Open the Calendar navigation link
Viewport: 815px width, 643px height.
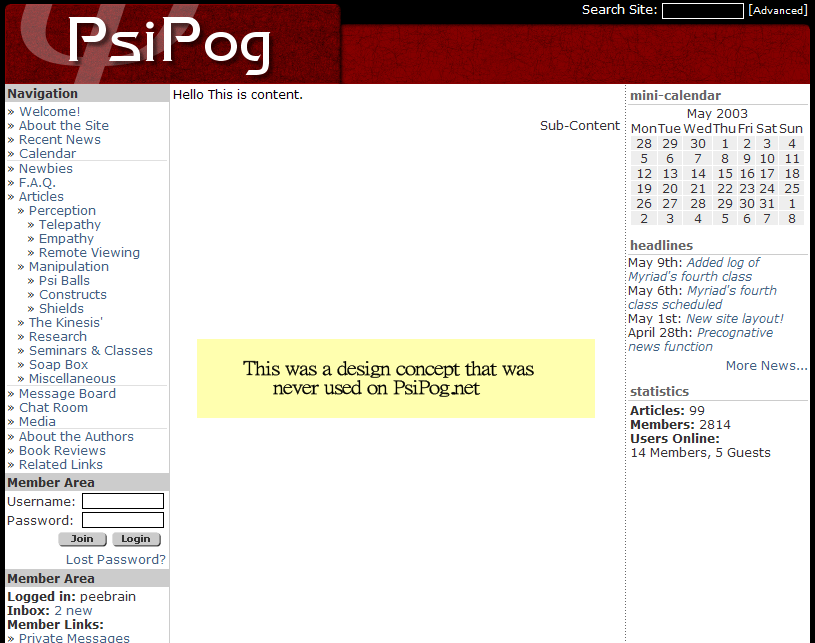point(47,154)
